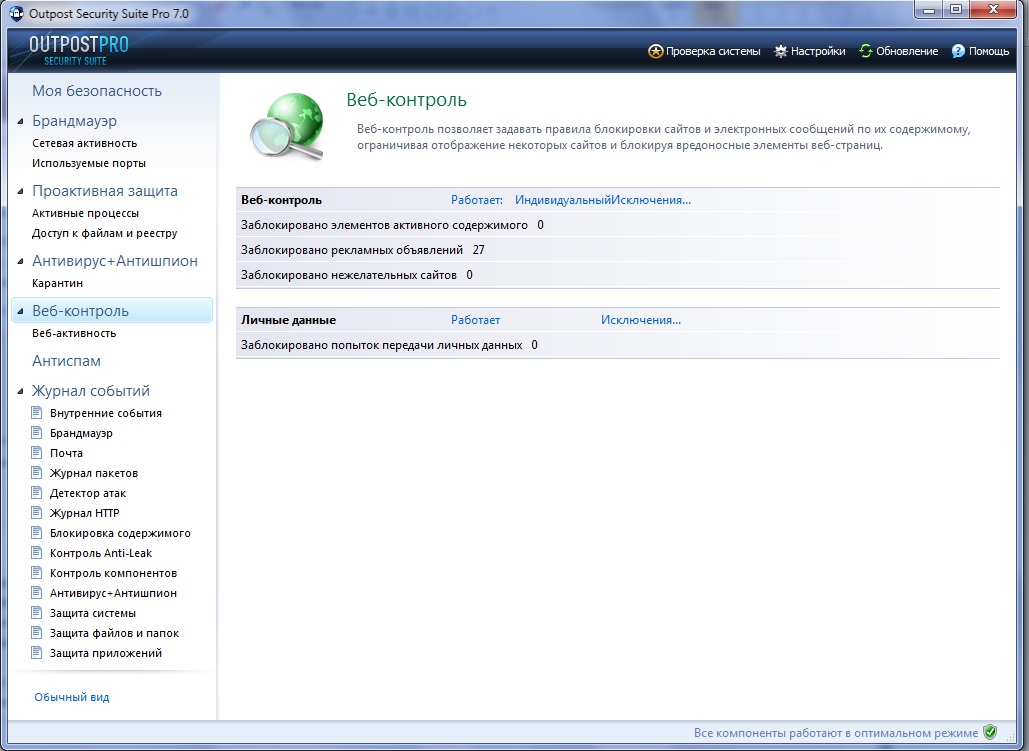Collapse the Брандмауэр section arrow
This screenshot has width=1029, height=751.
click(20, 121)
